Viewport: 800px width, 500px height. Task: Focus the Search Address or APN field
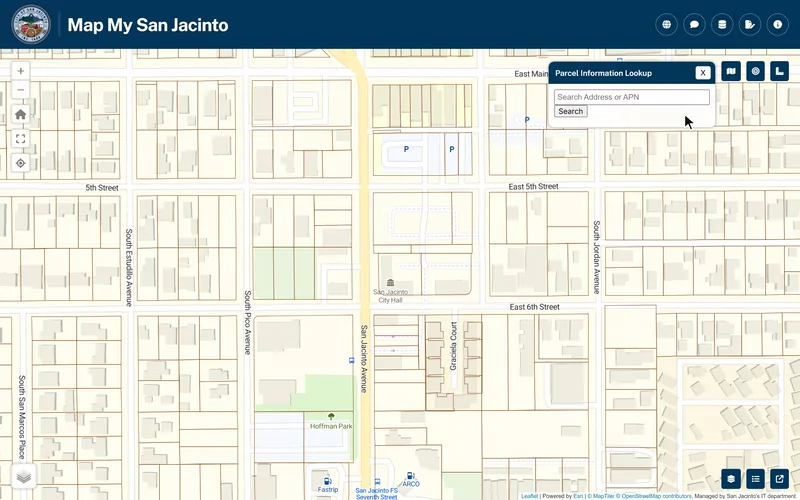[632, 97]
